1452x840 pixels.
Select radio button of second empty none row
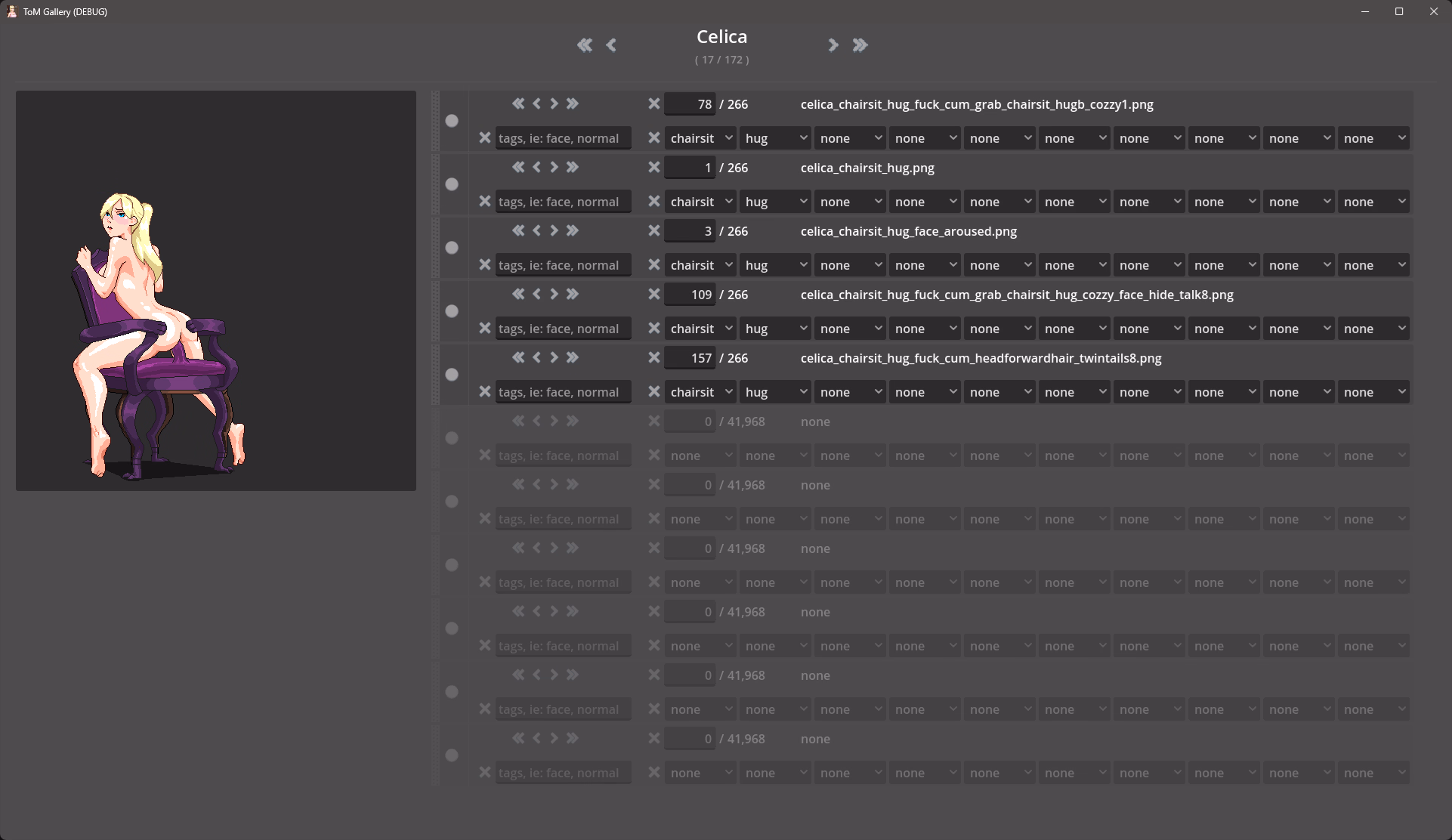(x=452, y=502)
